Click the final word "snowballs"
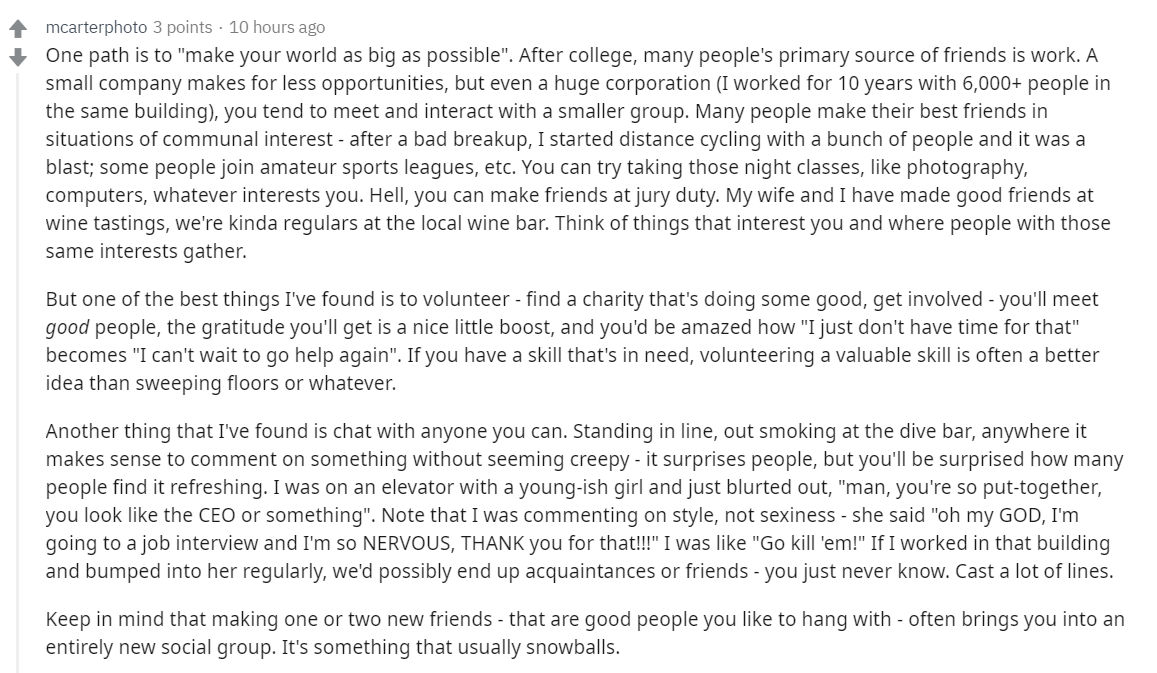Viewport: 1157px width, 673px height. click(x=572, y=648)
